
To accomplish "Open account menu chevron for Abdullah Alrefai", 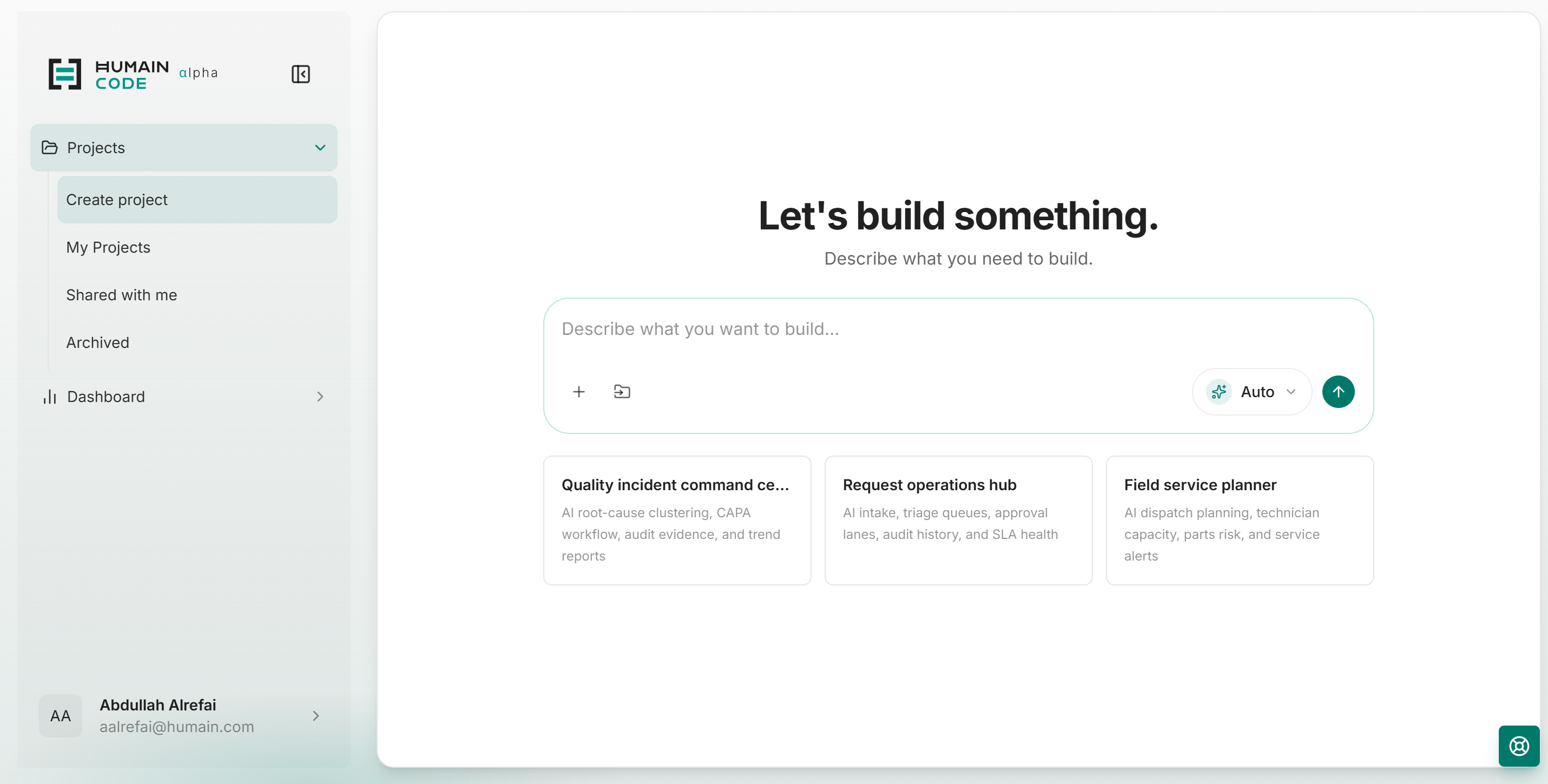I will click(x=316, y=715).
